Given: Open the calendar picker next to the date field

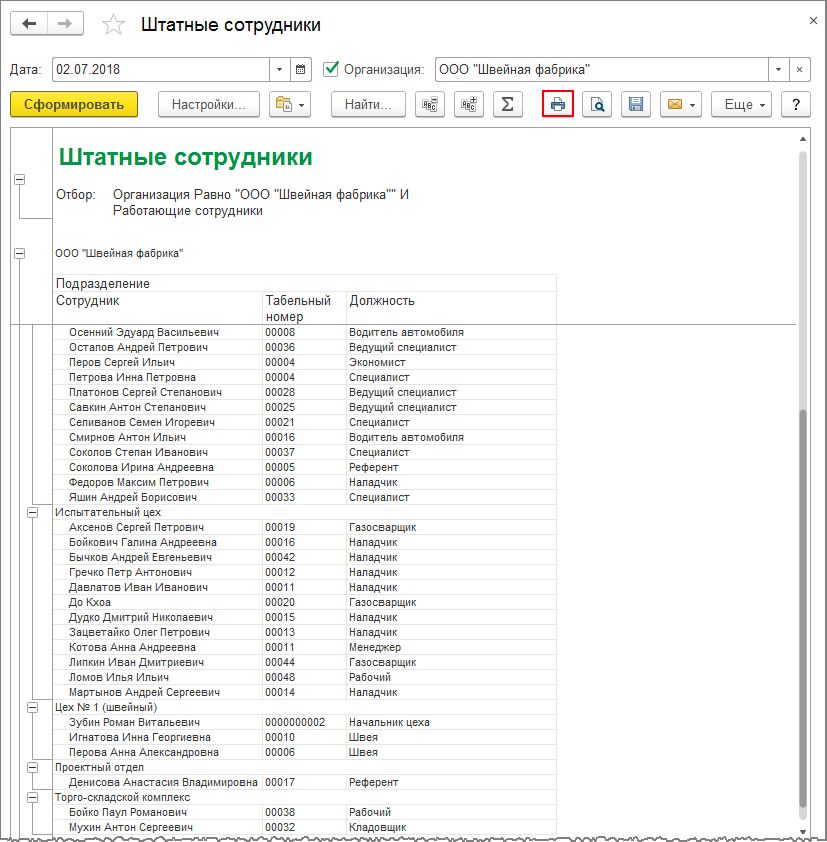Looking at the screenshot, I should click(x=301, y=70).
